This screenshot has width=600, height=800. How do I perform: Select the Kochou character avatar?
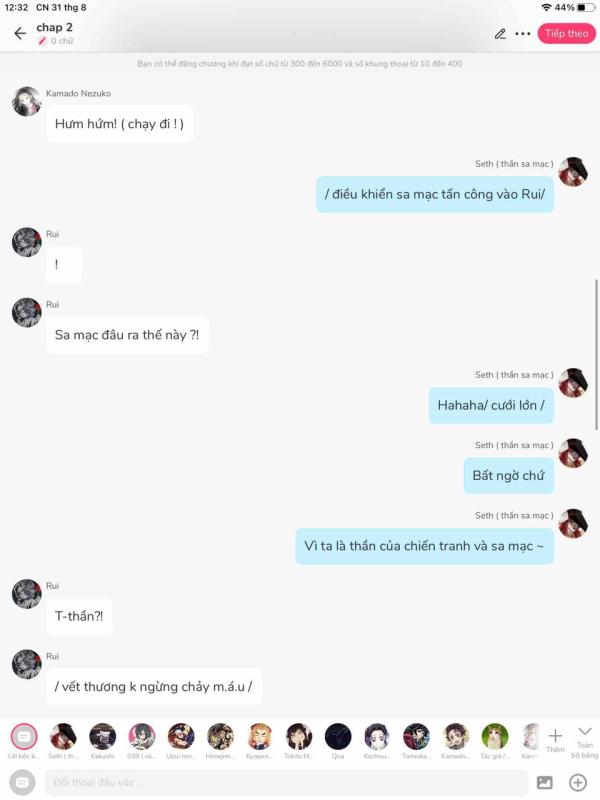click(377, 736)
